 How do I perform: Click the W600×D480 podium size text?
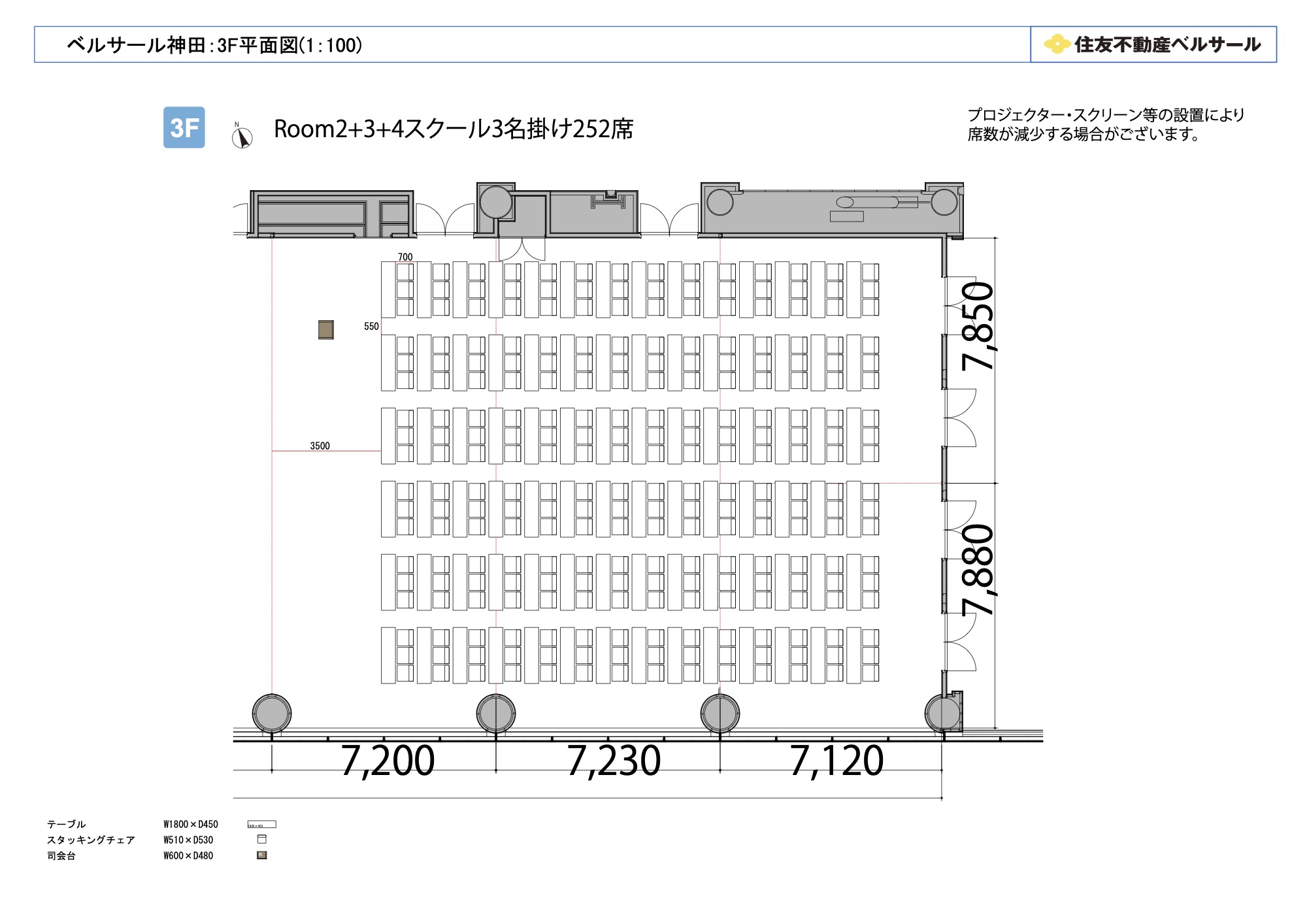[x=188, y=855]
